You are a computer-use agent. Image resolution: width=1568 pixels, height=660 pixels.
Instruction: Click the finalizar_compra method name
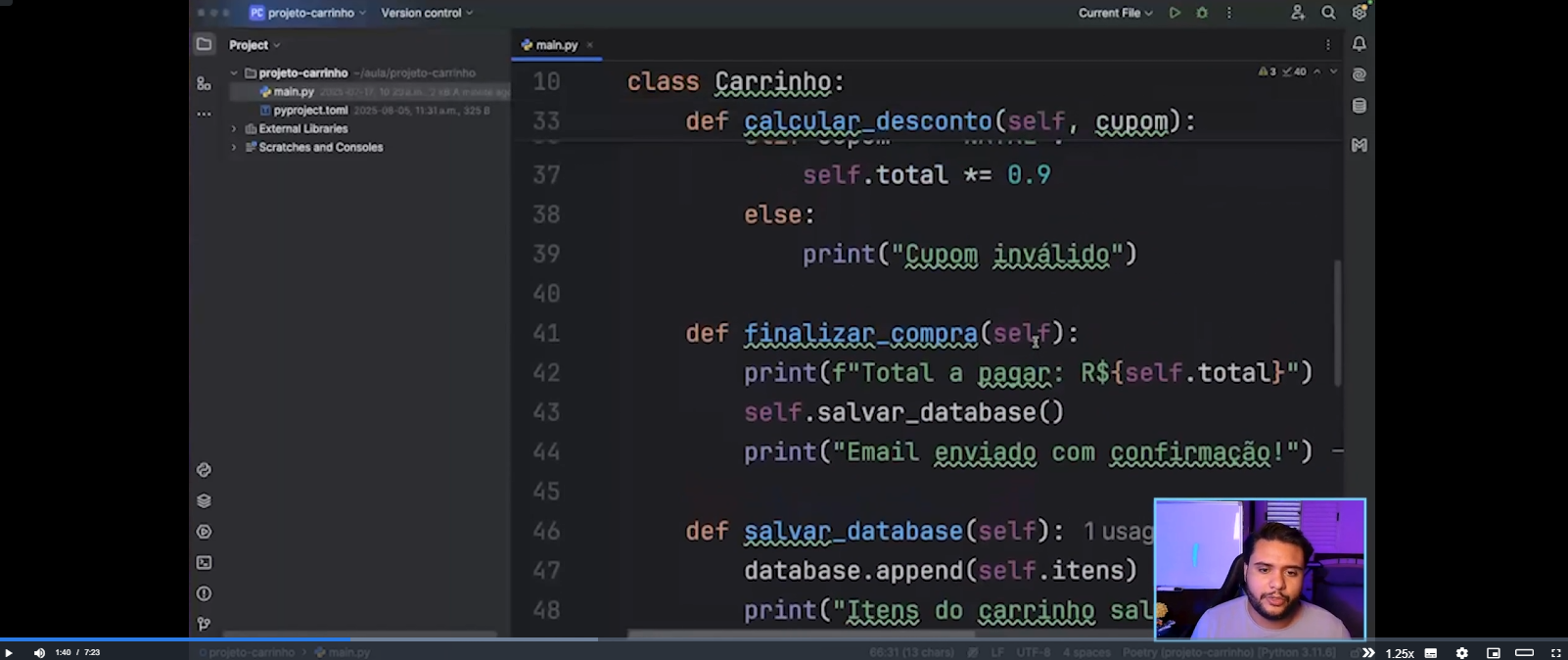[x=860, y=333]
